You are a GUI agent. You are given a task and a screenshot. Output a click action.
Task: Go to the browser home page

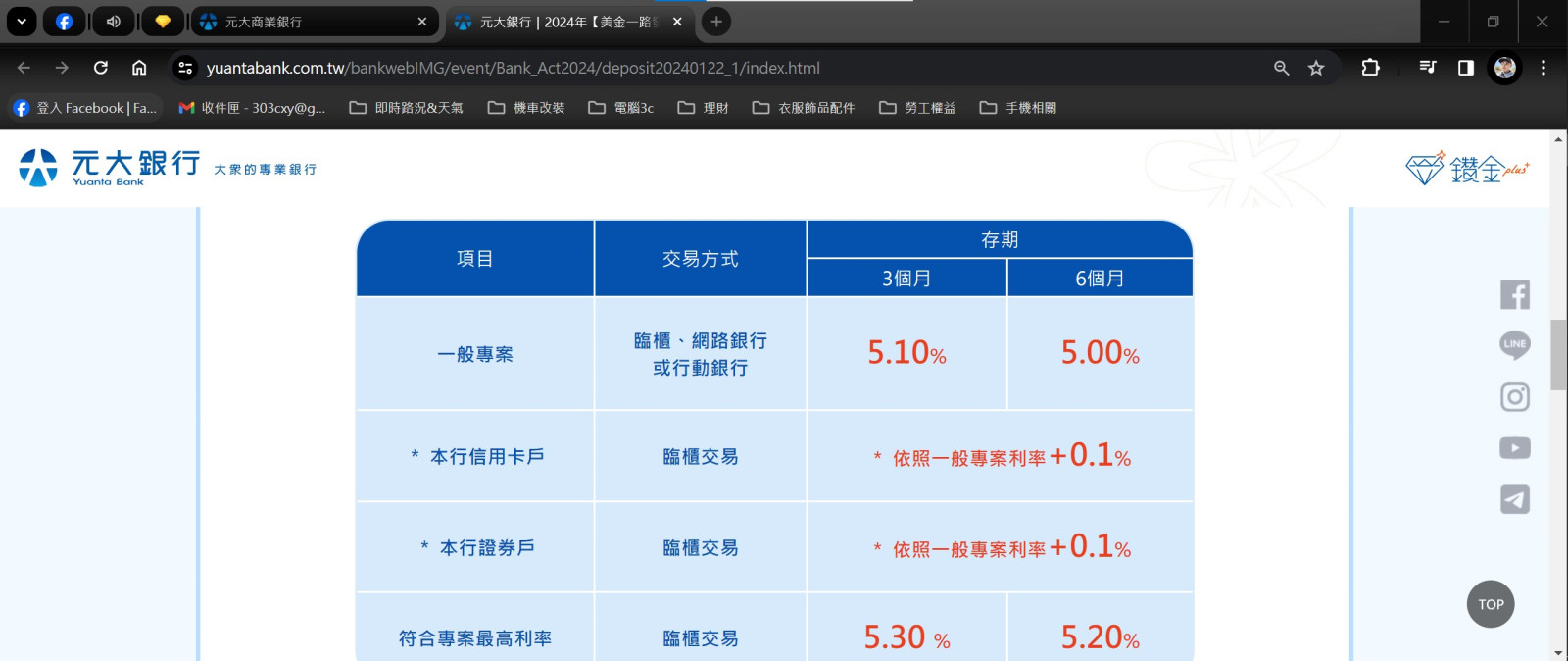click(139, 68)
